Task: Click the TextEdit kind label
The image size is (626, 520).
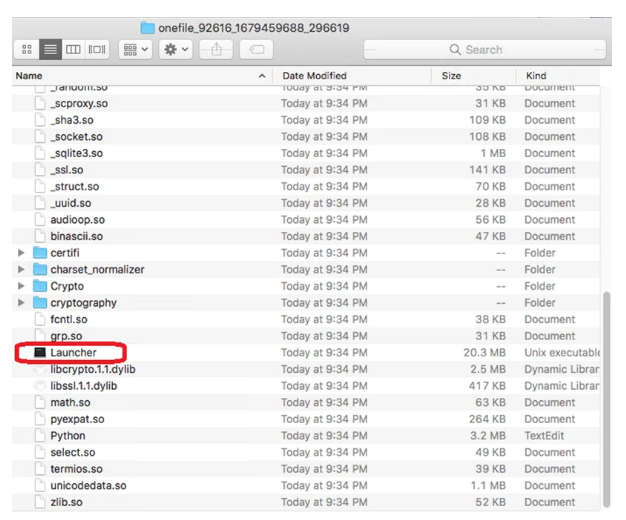Action: coord(544,436)
